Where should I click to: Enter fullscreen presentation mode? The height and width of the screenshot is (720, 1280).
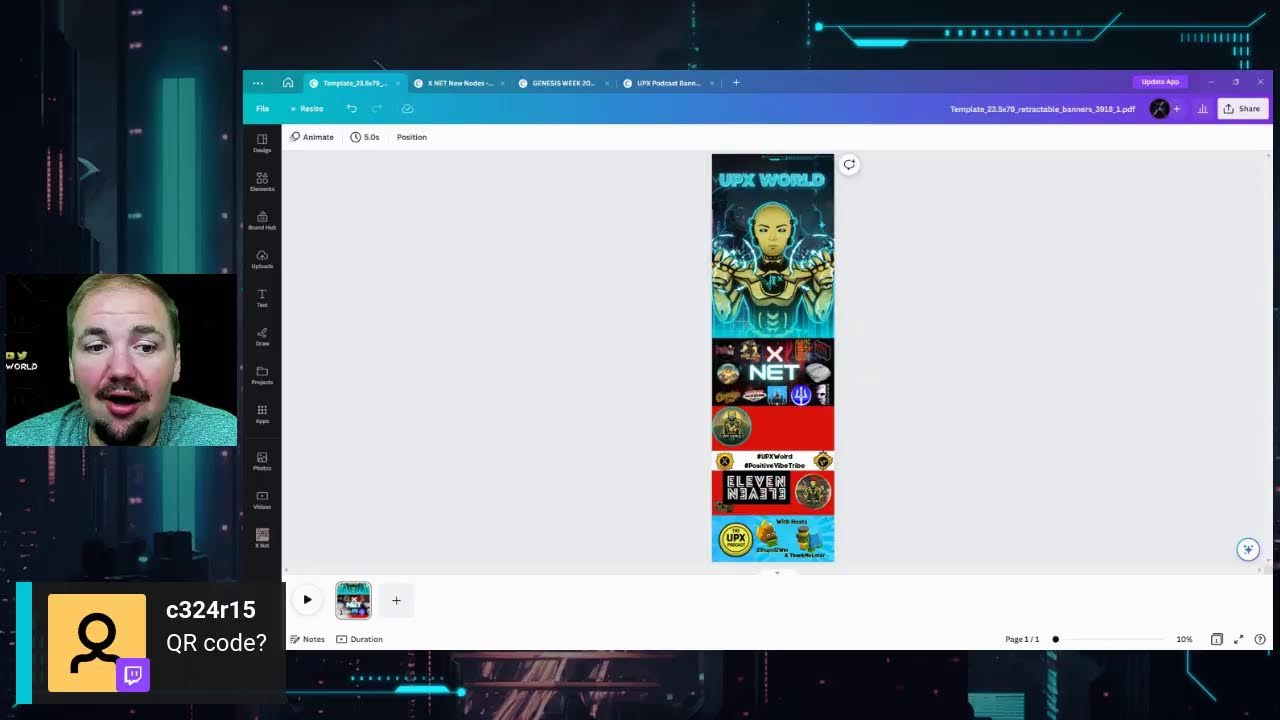[x=1238, y=639]
